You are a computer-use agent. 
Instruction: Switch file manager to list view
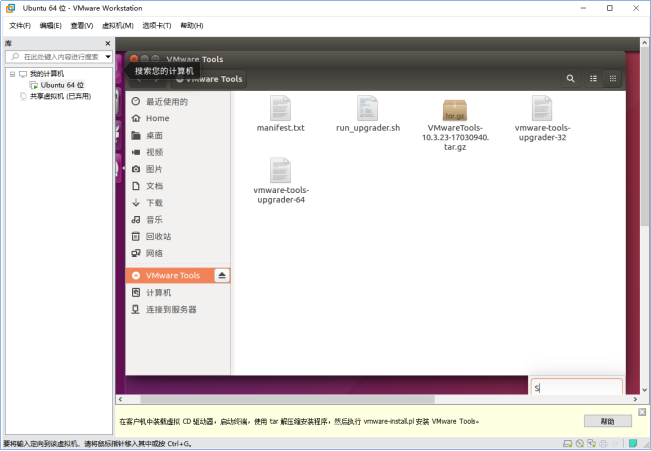[x=593, y=78]
